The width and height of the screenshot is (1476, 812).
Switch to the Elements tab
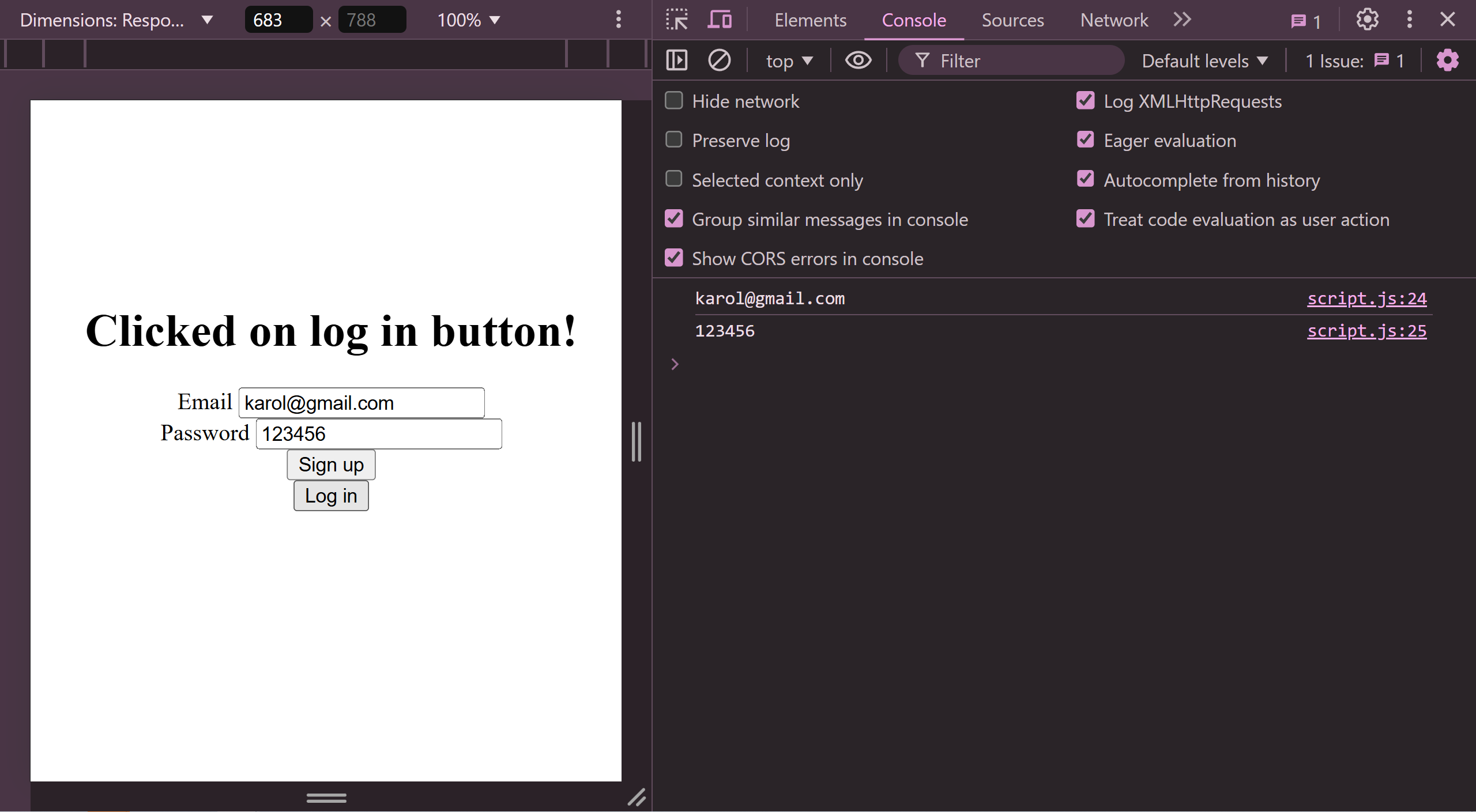pyautogui.click(x=810, y=19)
